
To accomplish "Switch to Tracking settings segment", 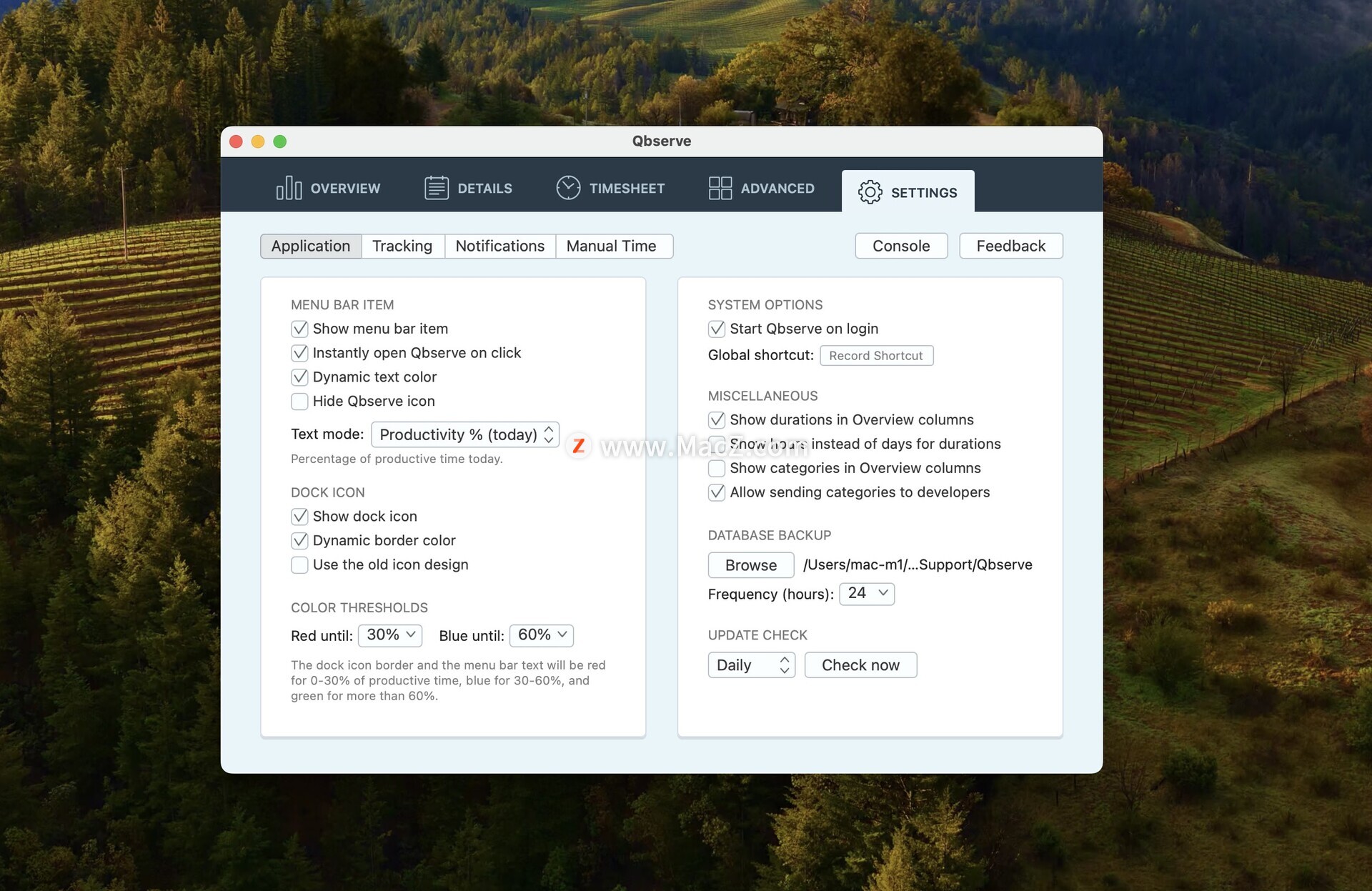I will coord(402,246).
